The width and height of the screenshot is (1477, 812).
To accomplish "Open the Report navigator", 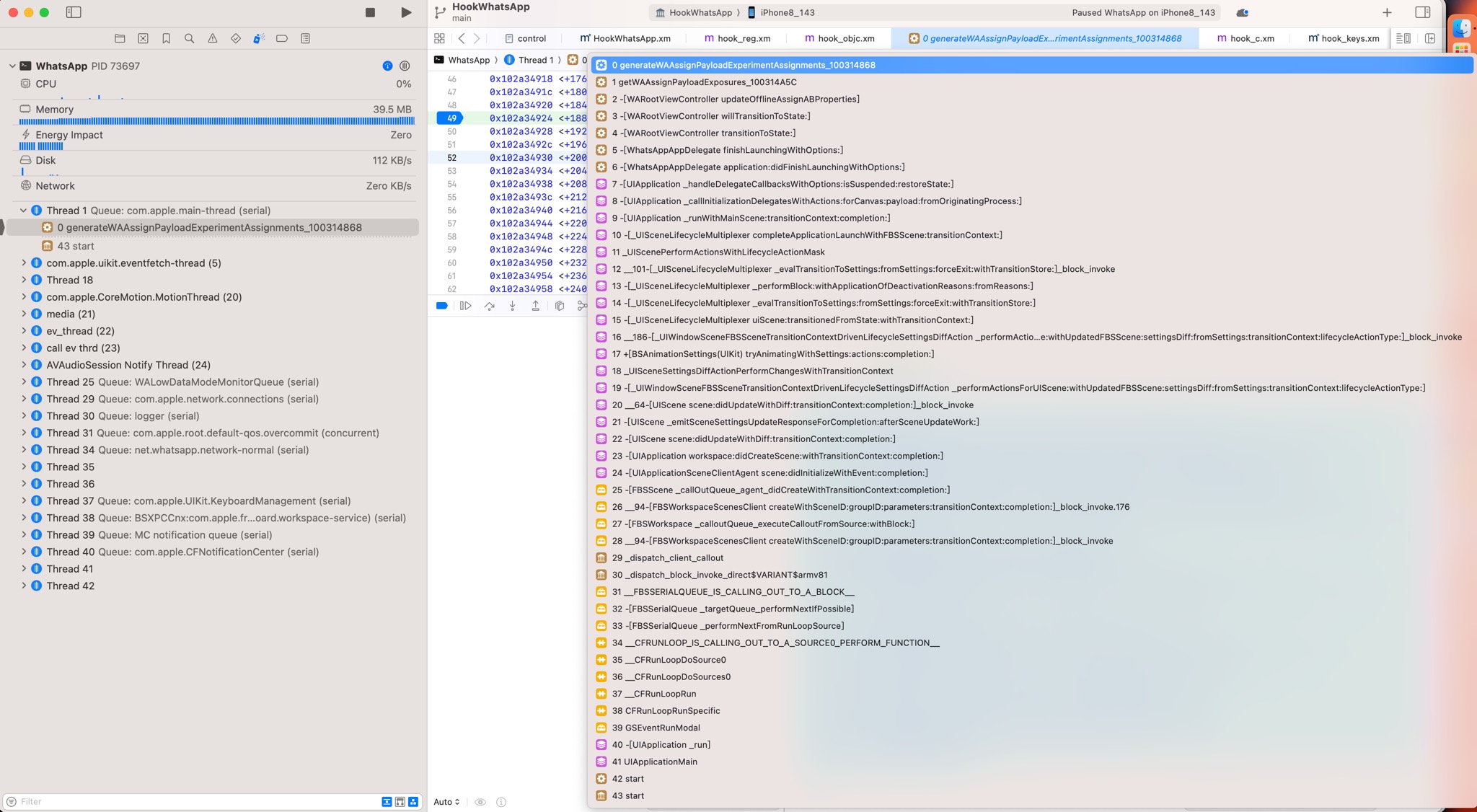I will (305, 38).
